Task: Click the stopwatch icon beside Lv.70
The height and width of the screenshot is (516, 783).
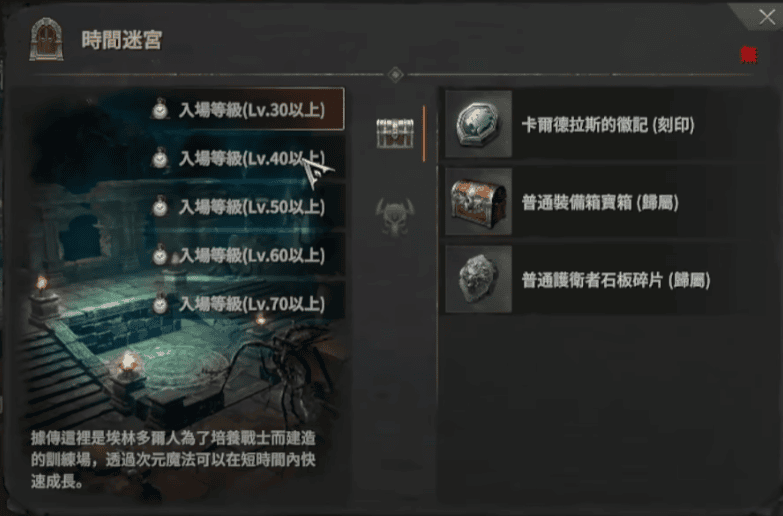Action: (x=160, y=303)
